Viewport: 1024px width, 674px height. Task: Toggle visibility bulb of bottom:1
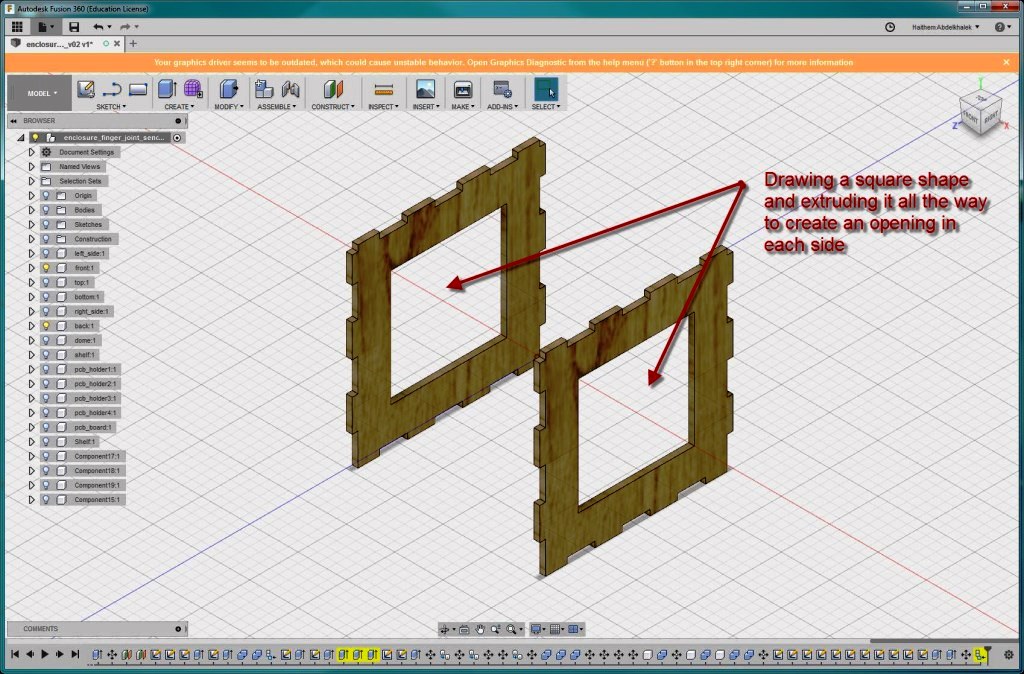(46, 297)
